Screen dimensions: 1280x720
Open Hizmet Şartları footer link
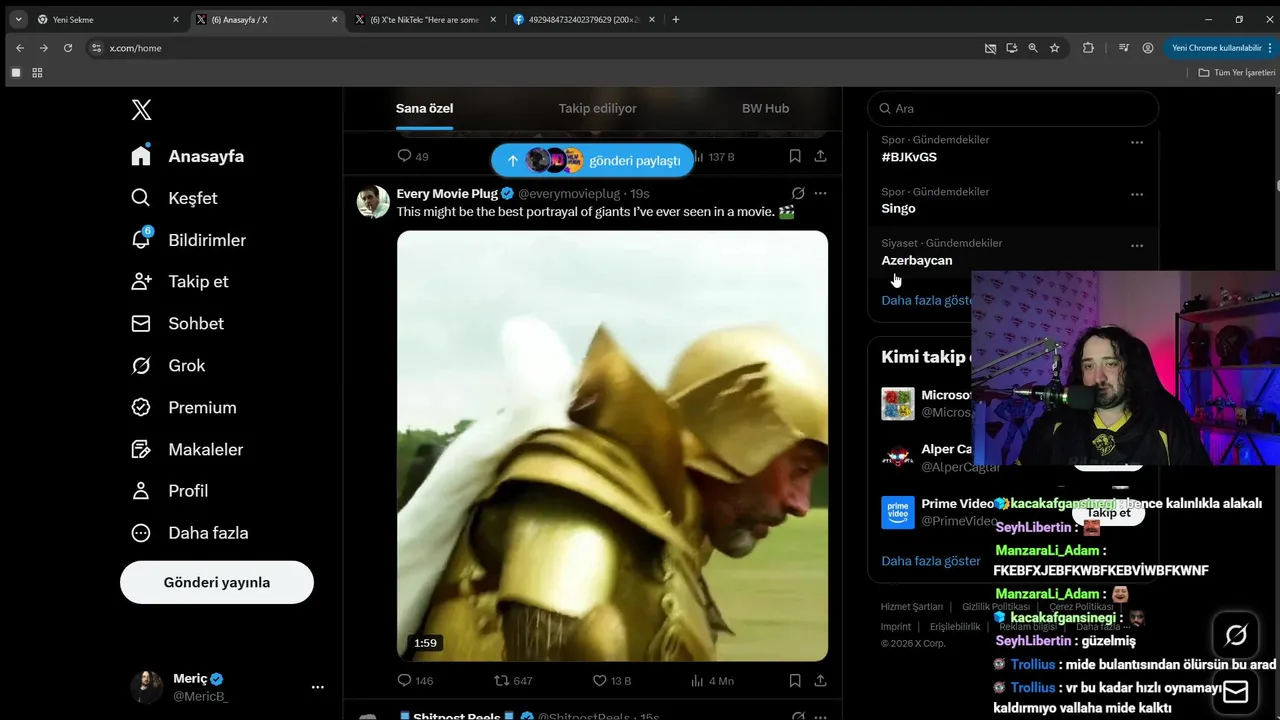point(911,607)
